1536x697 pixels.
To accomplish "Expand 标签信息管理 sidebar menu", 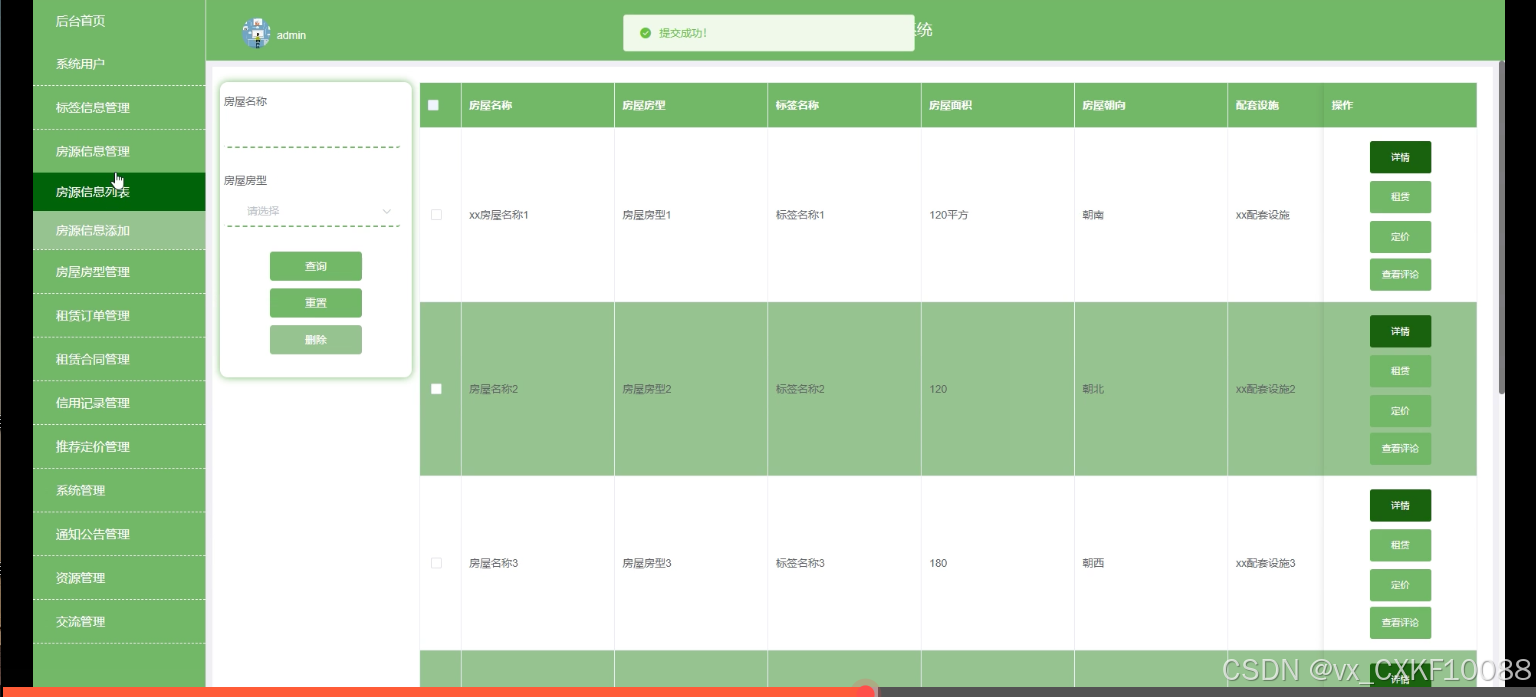I will 119,108.
